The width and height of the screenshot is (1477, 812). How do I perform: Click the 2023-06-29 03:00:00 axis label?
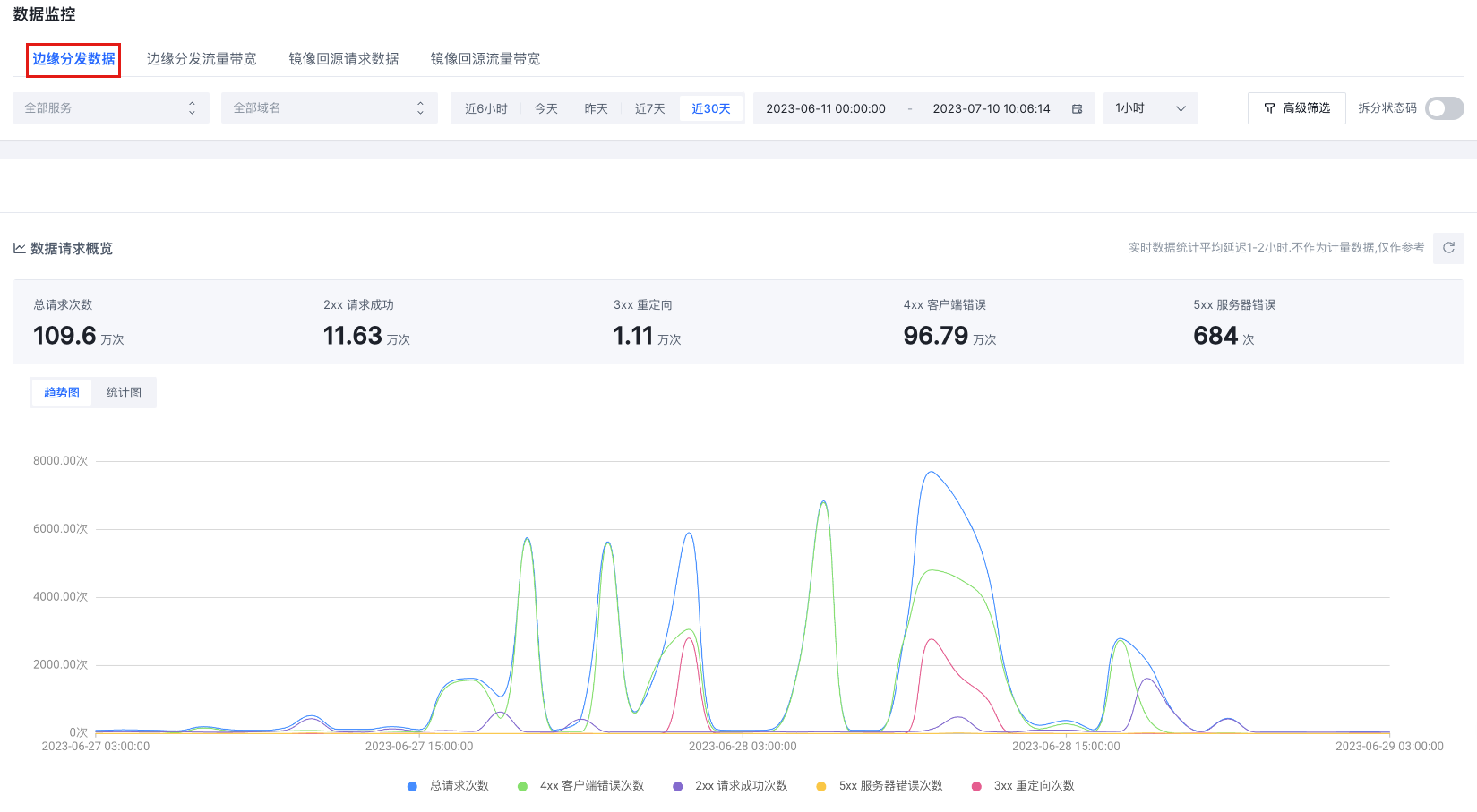pos(1389,747)
